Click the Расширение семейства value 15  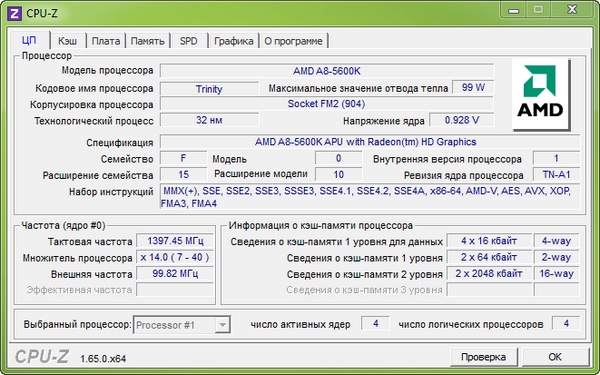(x=183, y=174)
